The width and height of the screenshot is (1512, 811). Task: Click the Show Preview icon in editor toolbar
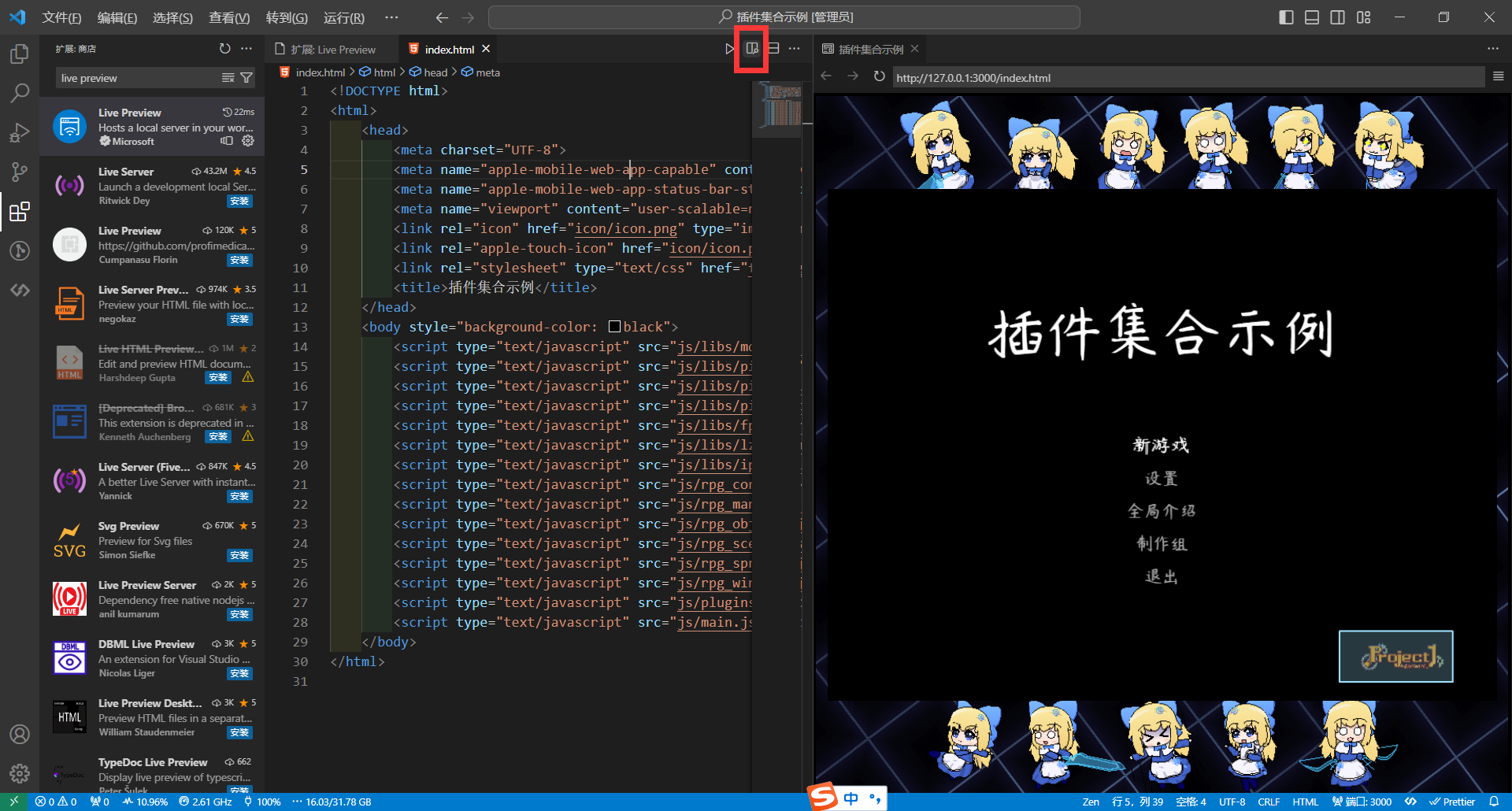[x=752, y=49]
